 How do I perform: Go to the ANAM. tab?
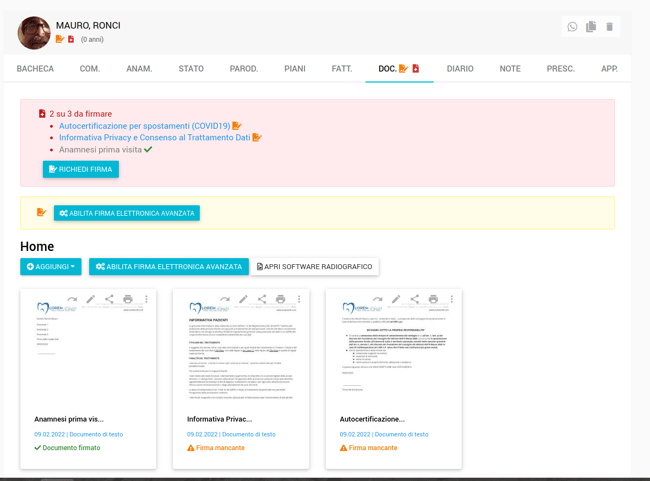pos(139,69)
